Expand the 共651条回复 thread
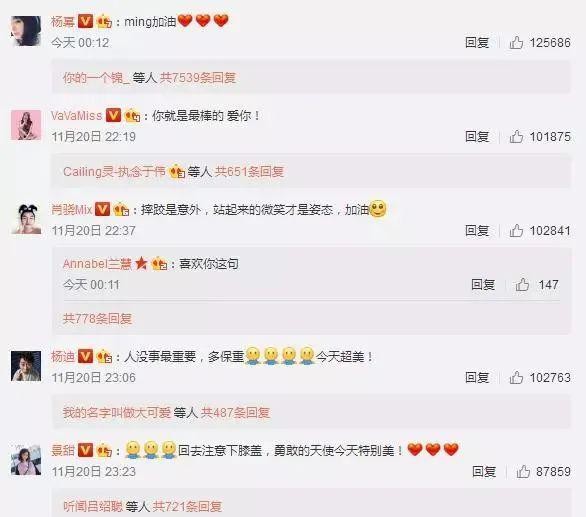The image size is (586, 517). [249, 172]
